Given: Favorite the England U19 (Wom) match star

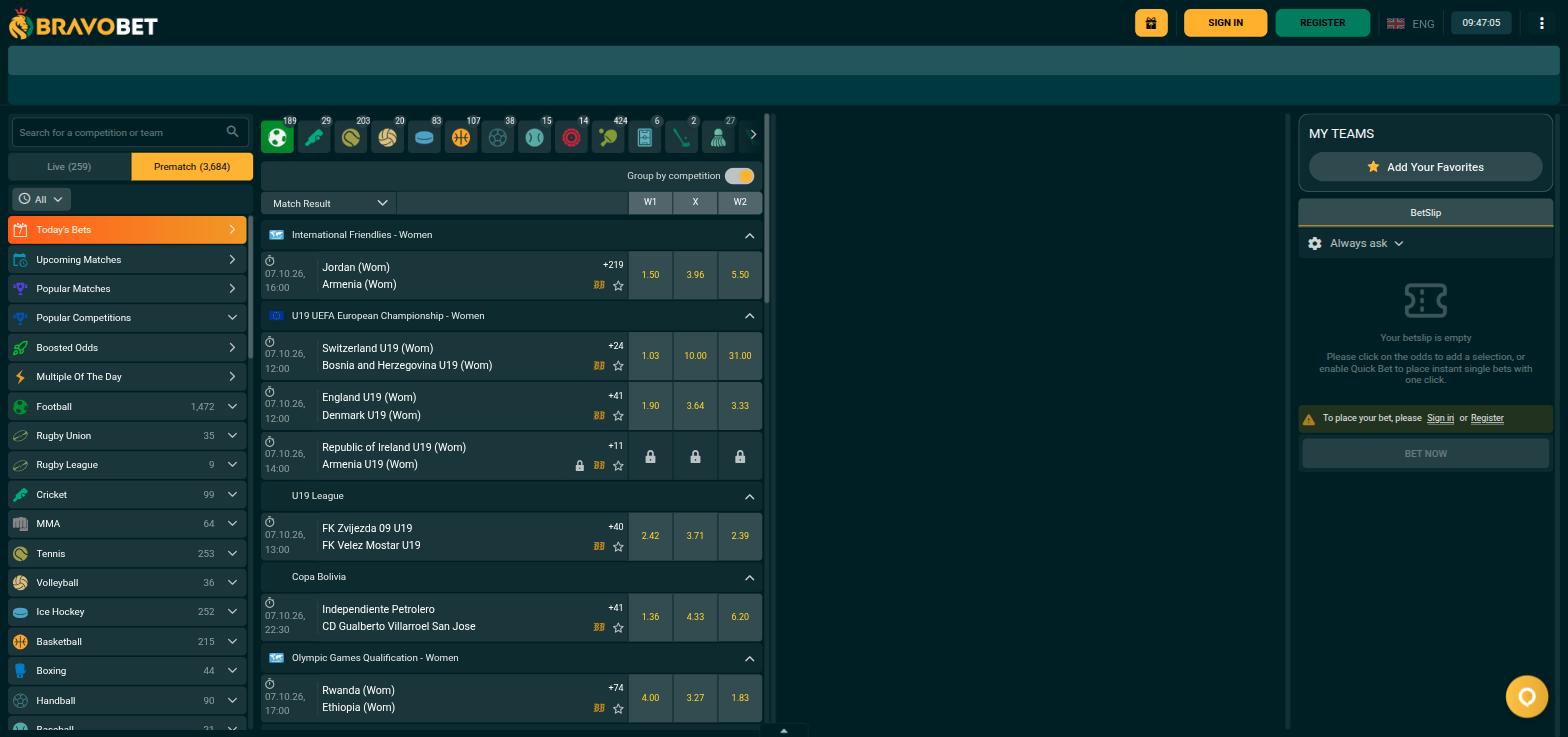Looking at the screenshot, I should coord(618,416).
